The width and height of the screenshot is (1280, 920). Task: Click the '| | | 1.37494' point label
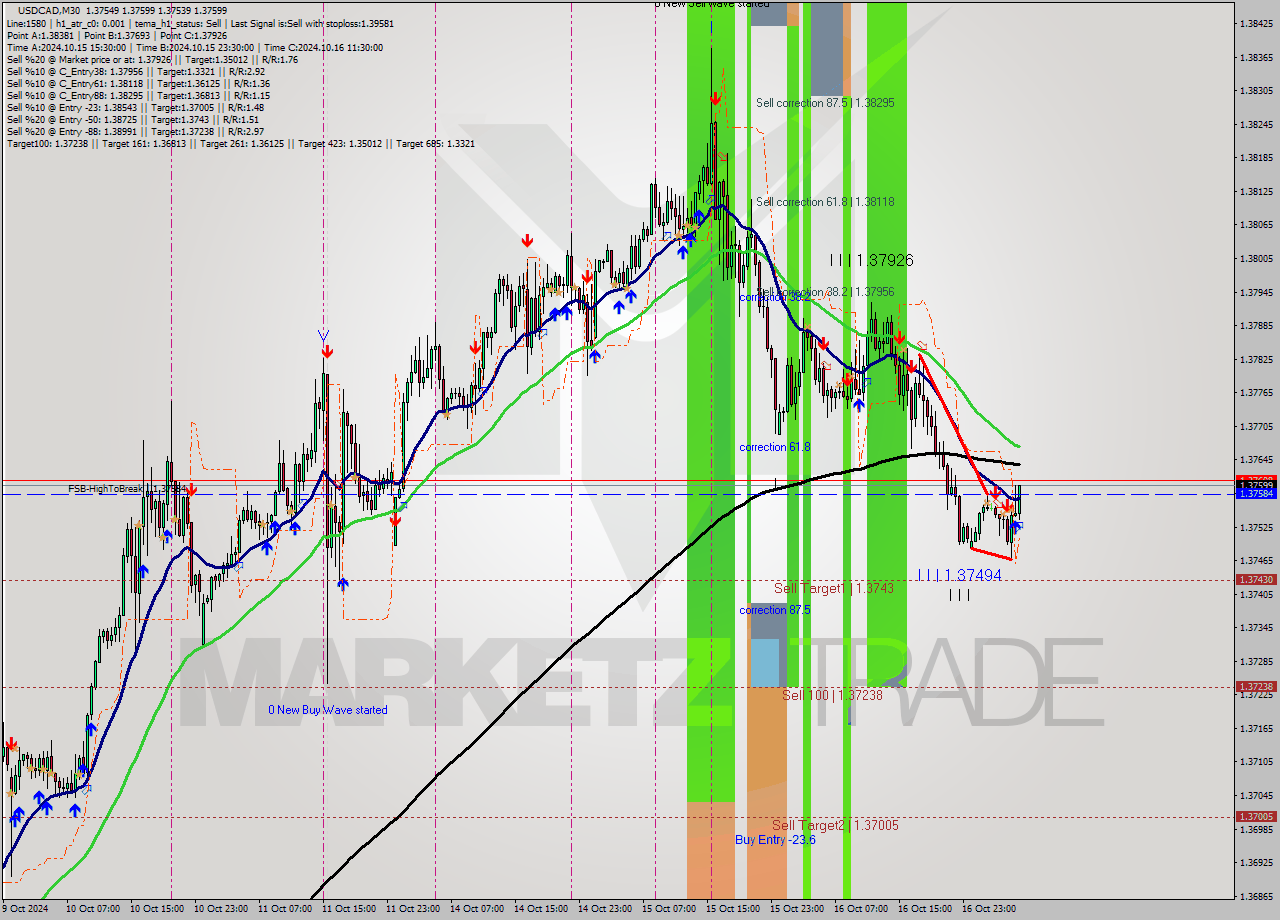pyautogui.click(x=960, y=575)
